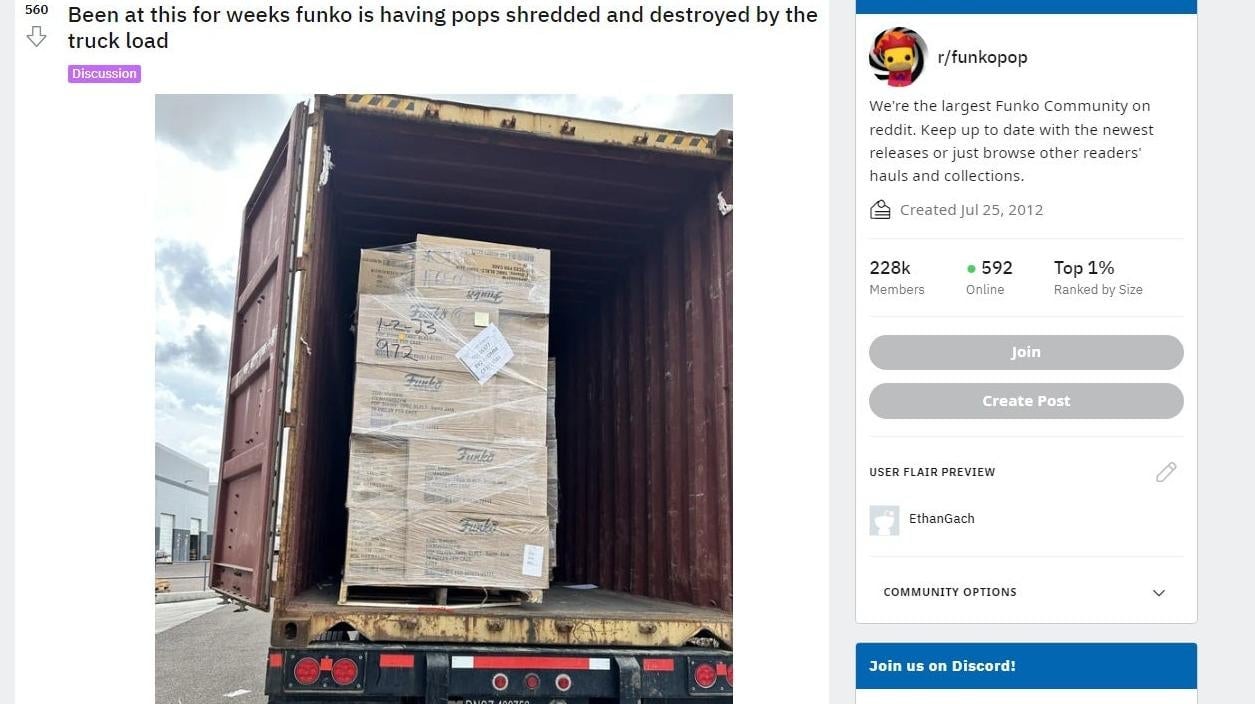
Task: Click the EthanGach username
Action: tap(941, 519)
